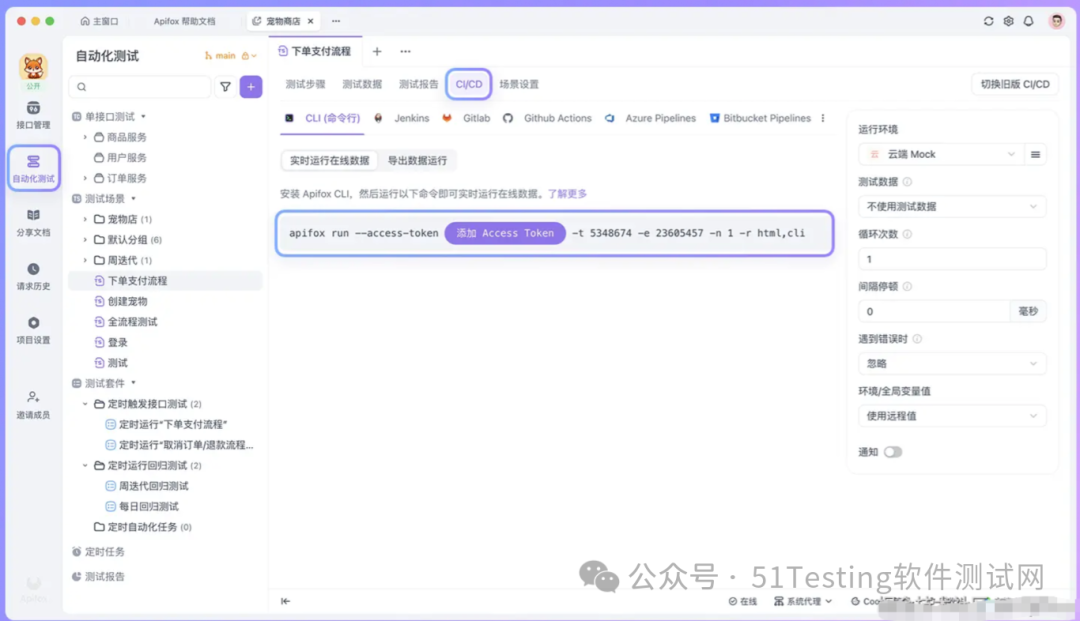
Task: Collapse 定时触发接口测试 folder
Action: (85, 404)
